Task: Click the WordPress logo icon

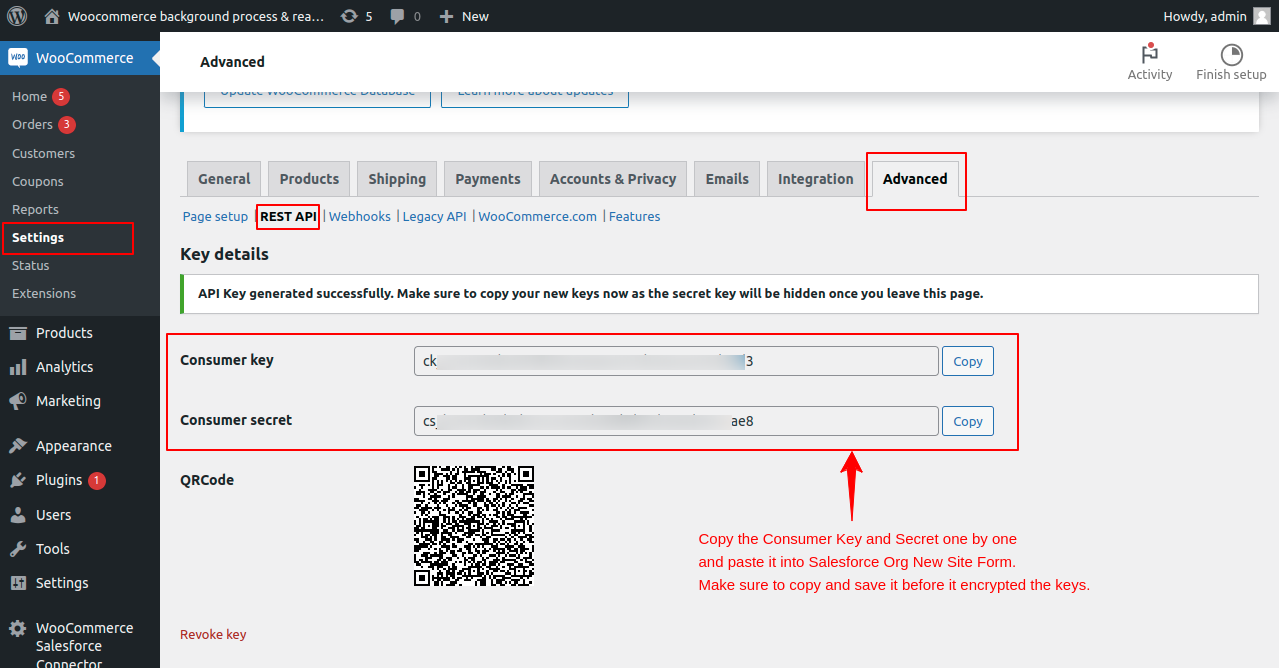Action: click(17, 16)
